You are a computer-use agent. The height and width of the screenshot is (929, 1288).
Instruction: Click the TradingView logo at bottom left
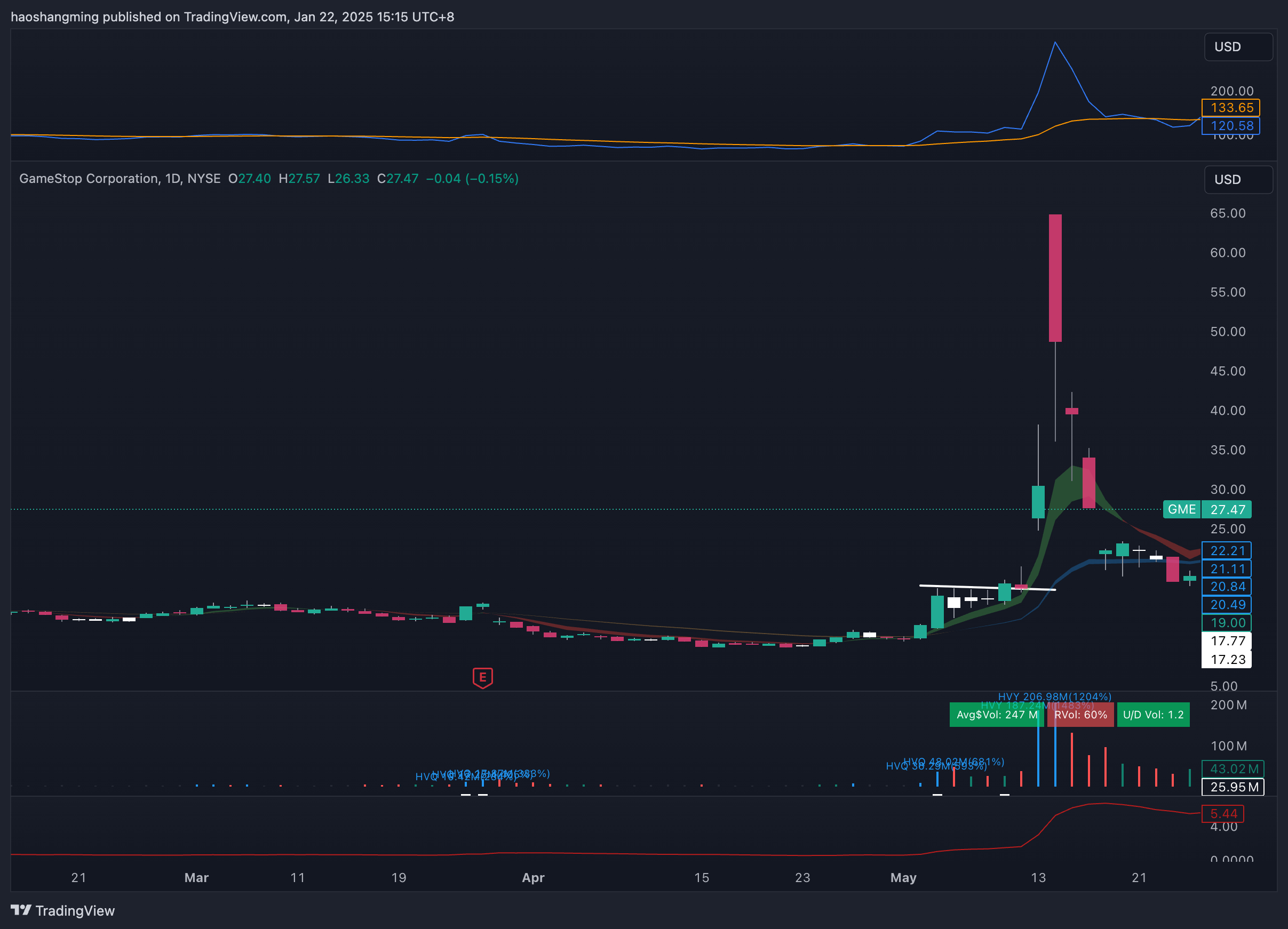click(x=62, y=910)
